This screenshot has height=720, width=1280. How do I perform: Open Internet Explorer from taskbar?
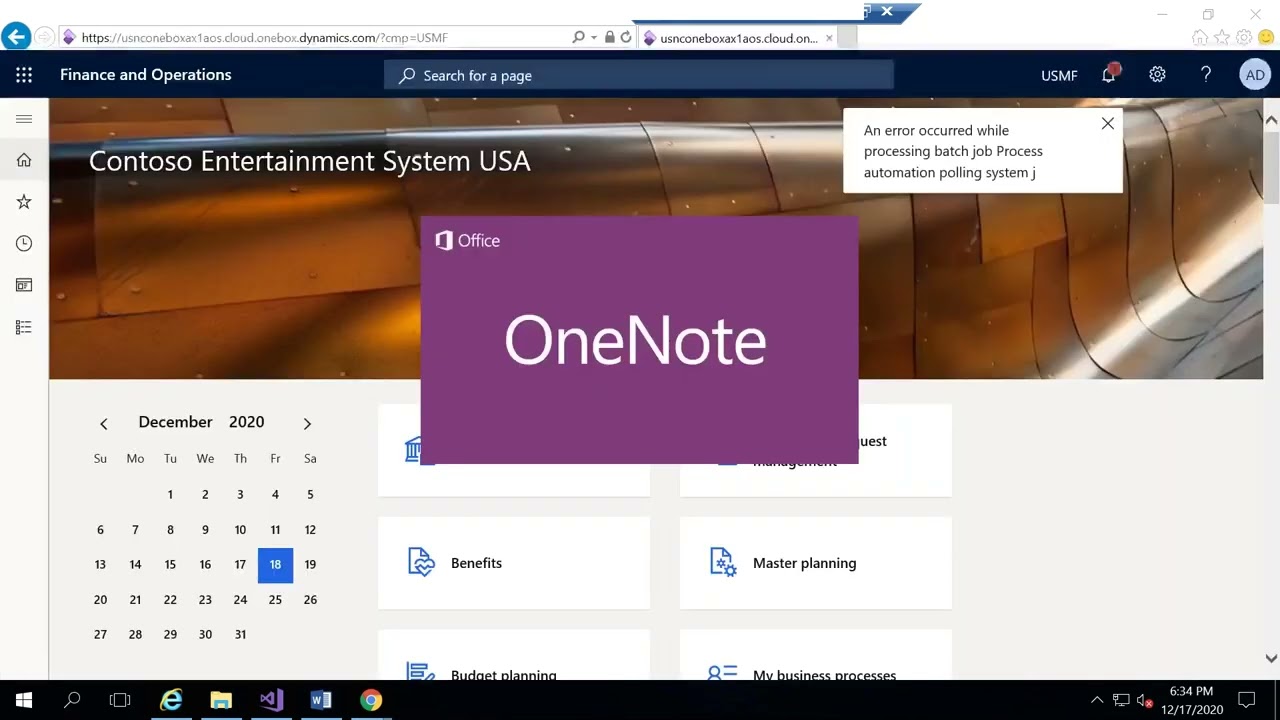point(172,700)
